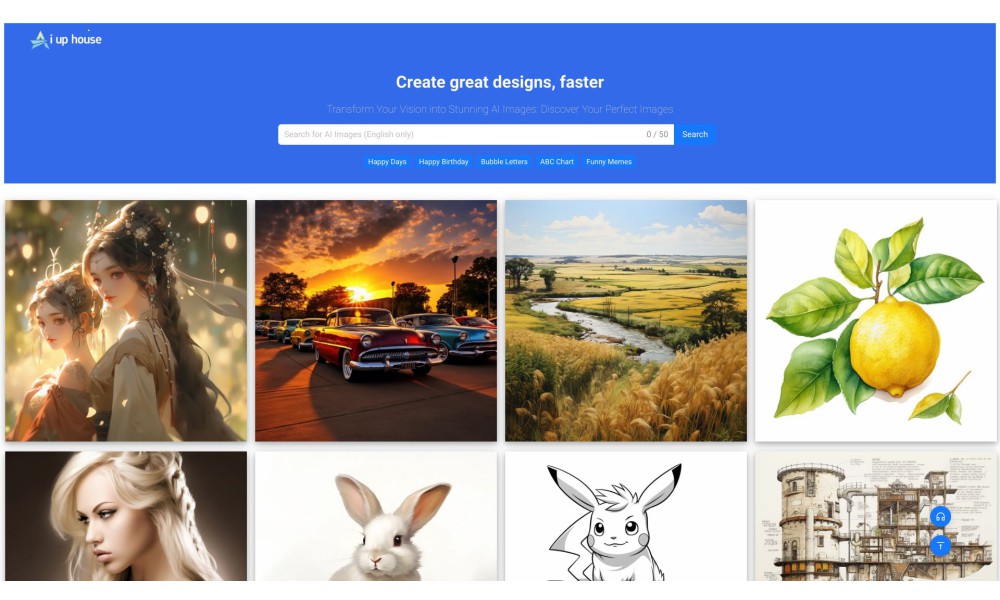The width and height of the screenshot is (1000, 600).
Task: Open the Pikachu line drawing image
Action: coord(626,516)
